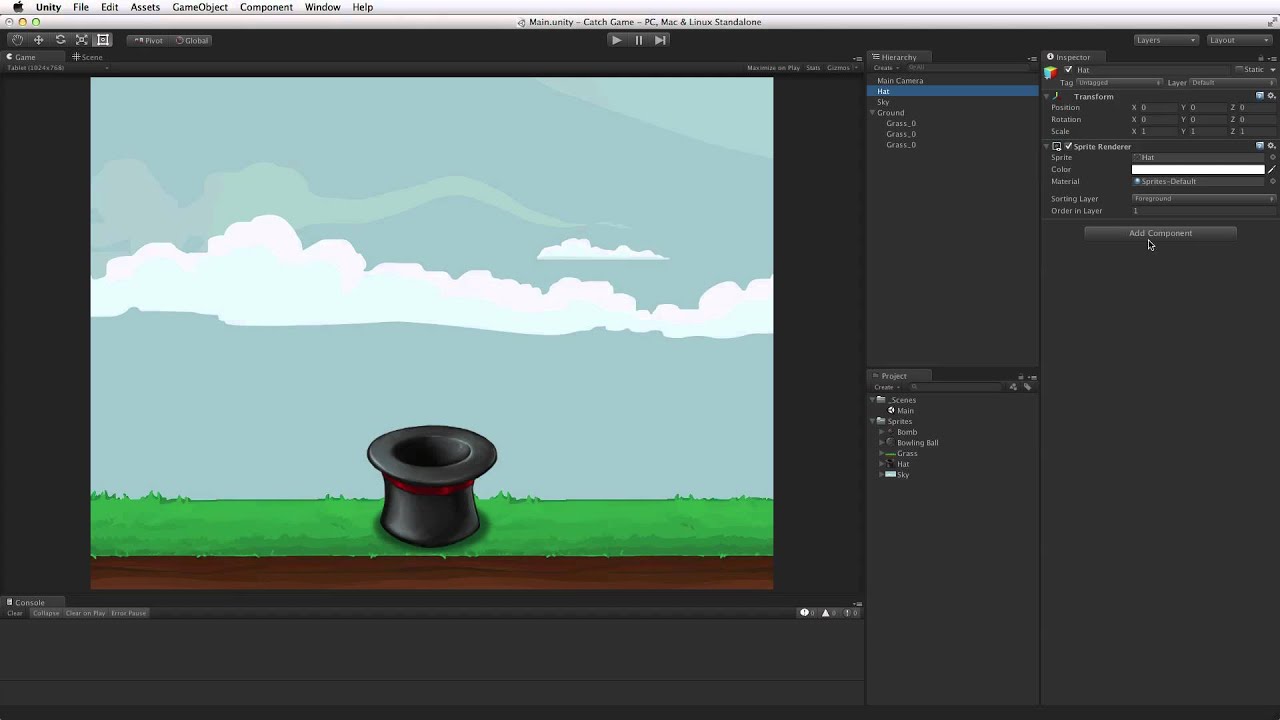Click the Add Component button
The image size is (1280, 720).
[1160, 233]
